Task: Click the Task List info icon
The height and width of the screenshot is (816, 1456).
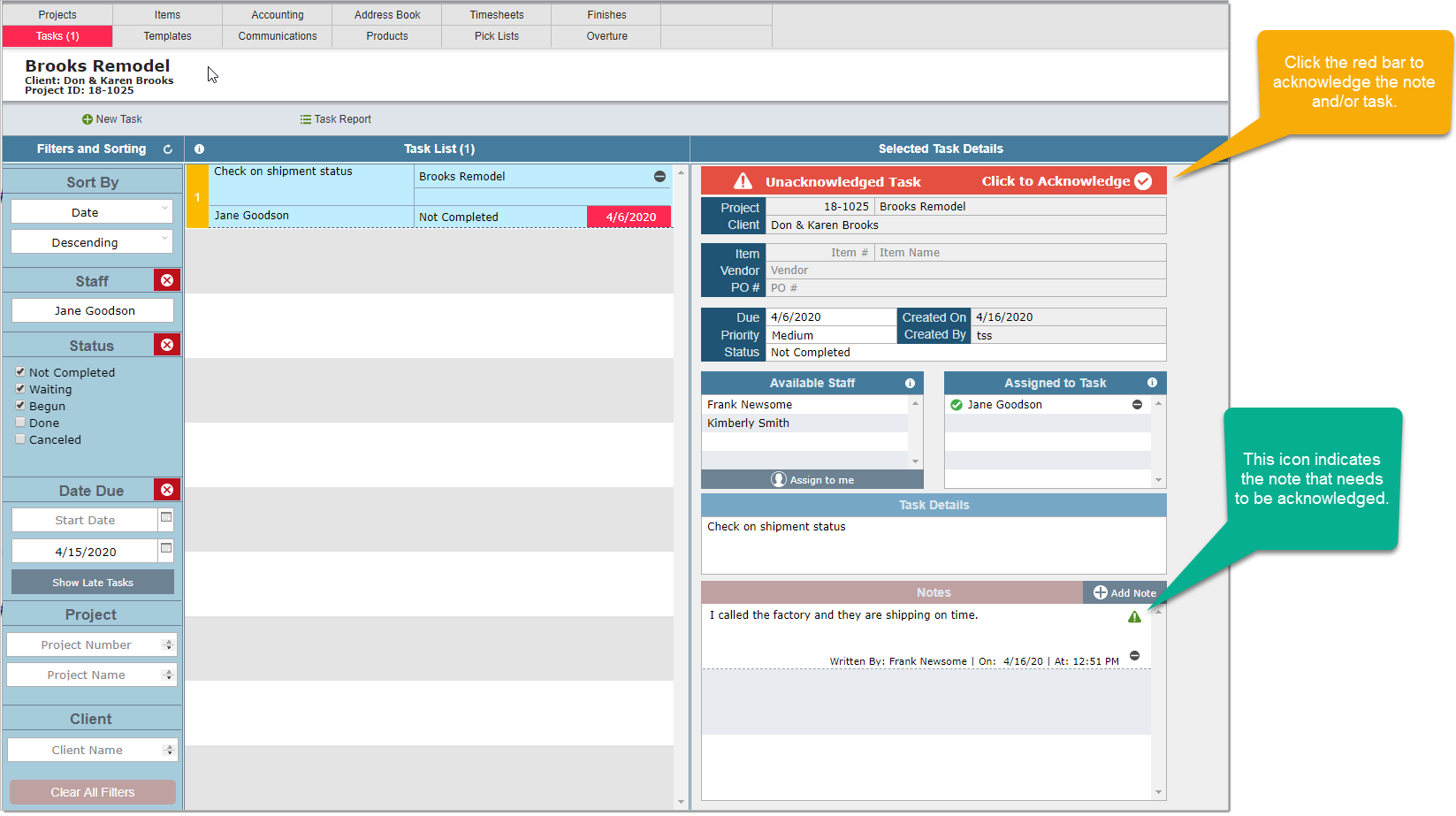Action: pos(199,149)
